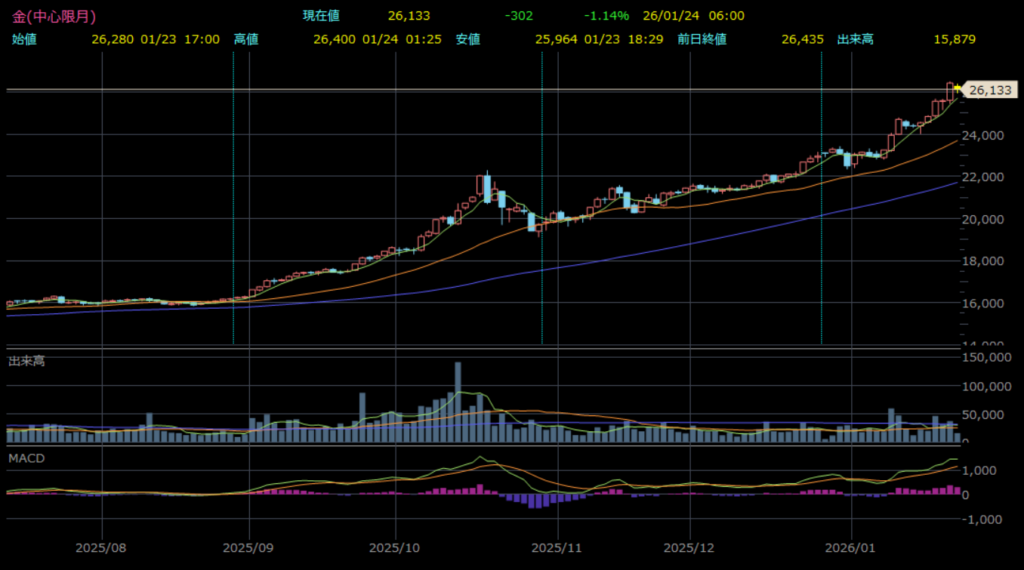This screenshot has width=1024, height=570.
Task: Click the 現在値 label in the header
Action: pyautogui.click(x=322, y=16)
